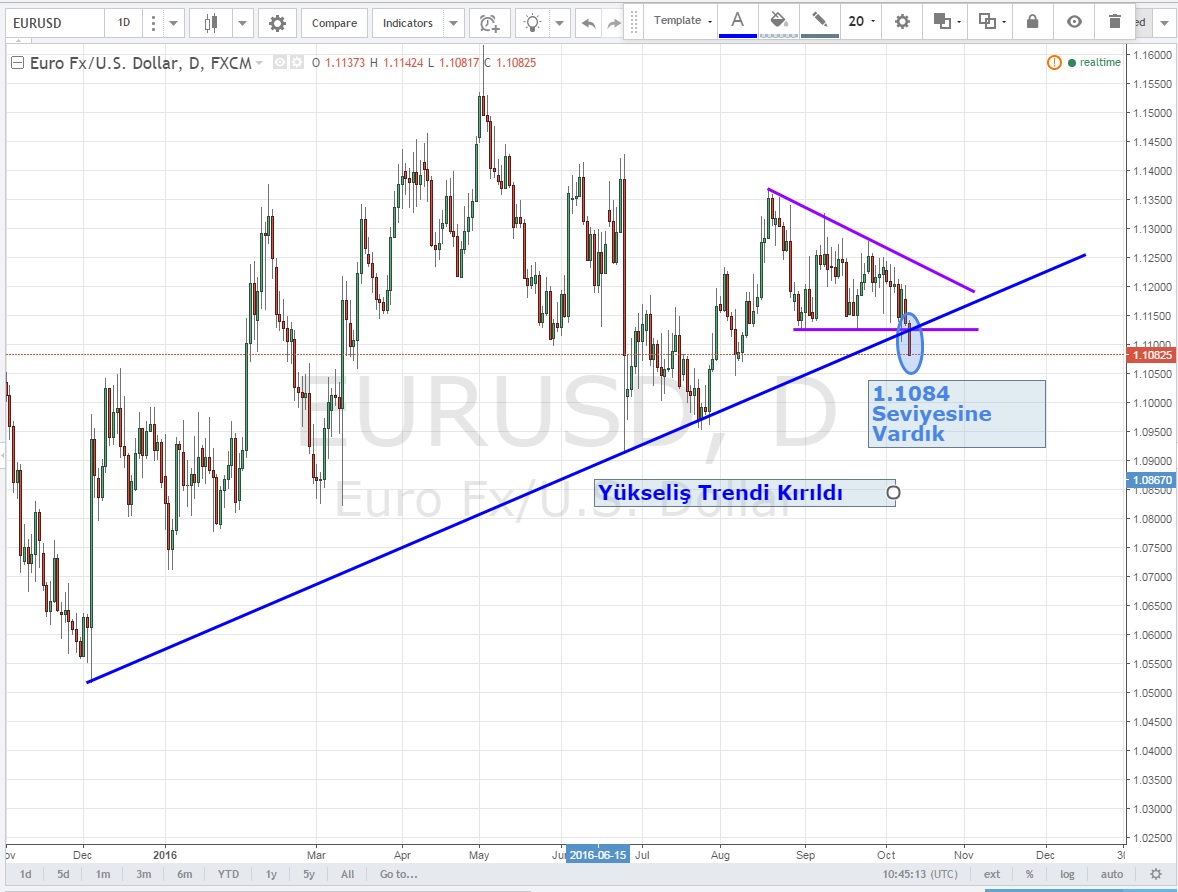1178x892 pixels.
Task: Open chart properties gear in top toolbar
Action: [x=277, y=23]
